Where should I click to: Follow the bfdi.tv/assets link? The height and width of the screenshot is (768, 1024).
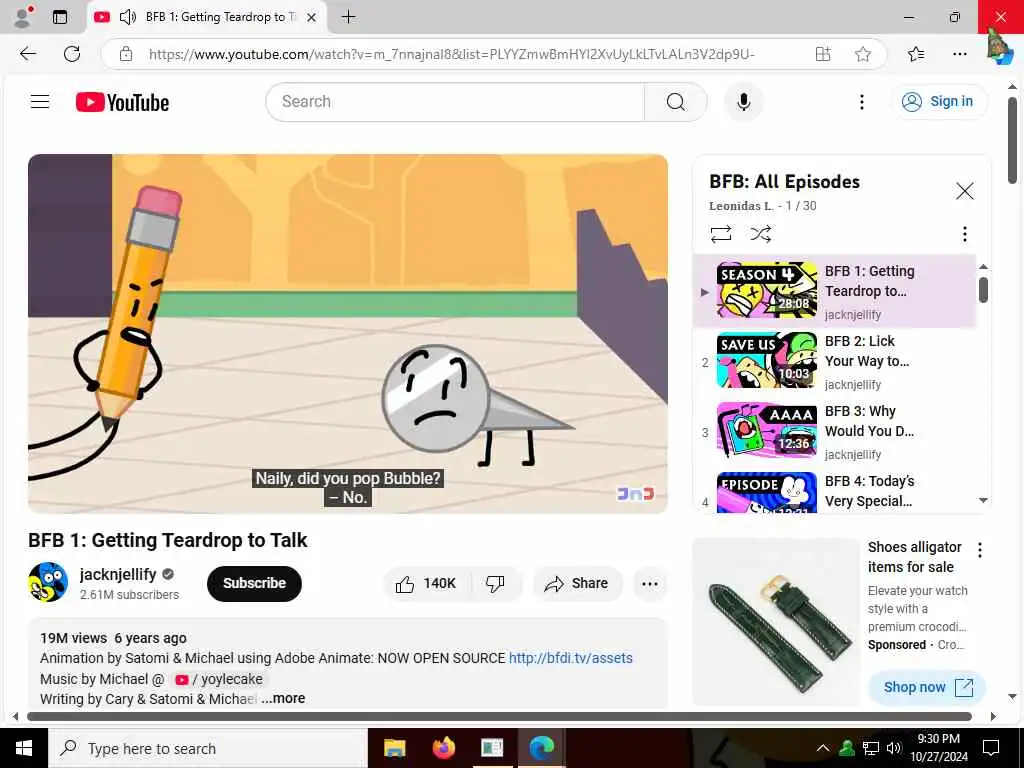[x=570, y=658]
